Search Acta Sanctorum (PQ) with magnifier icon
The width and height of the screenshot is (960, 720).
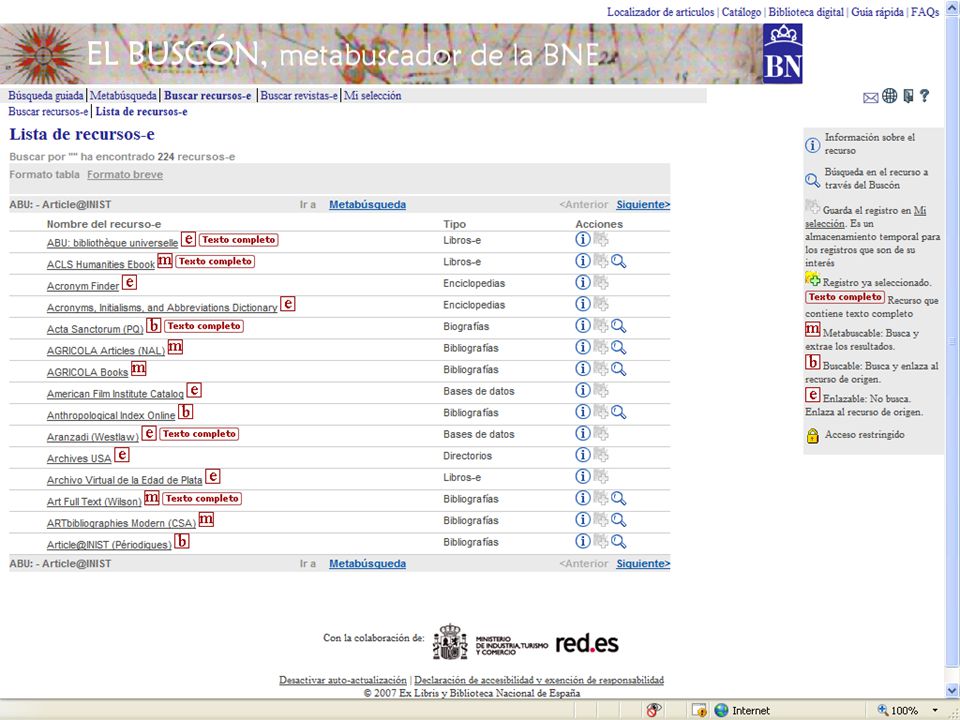pyautogui.click(x=618, y=326)
